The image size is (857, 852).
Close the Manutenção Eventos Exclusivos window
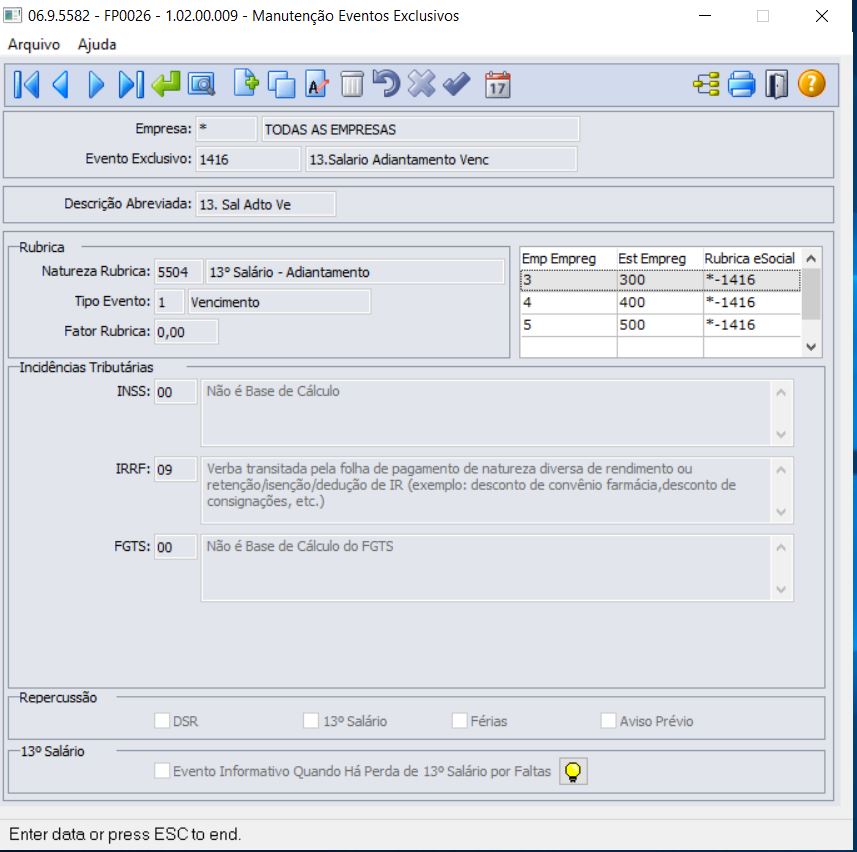point(821,16)
